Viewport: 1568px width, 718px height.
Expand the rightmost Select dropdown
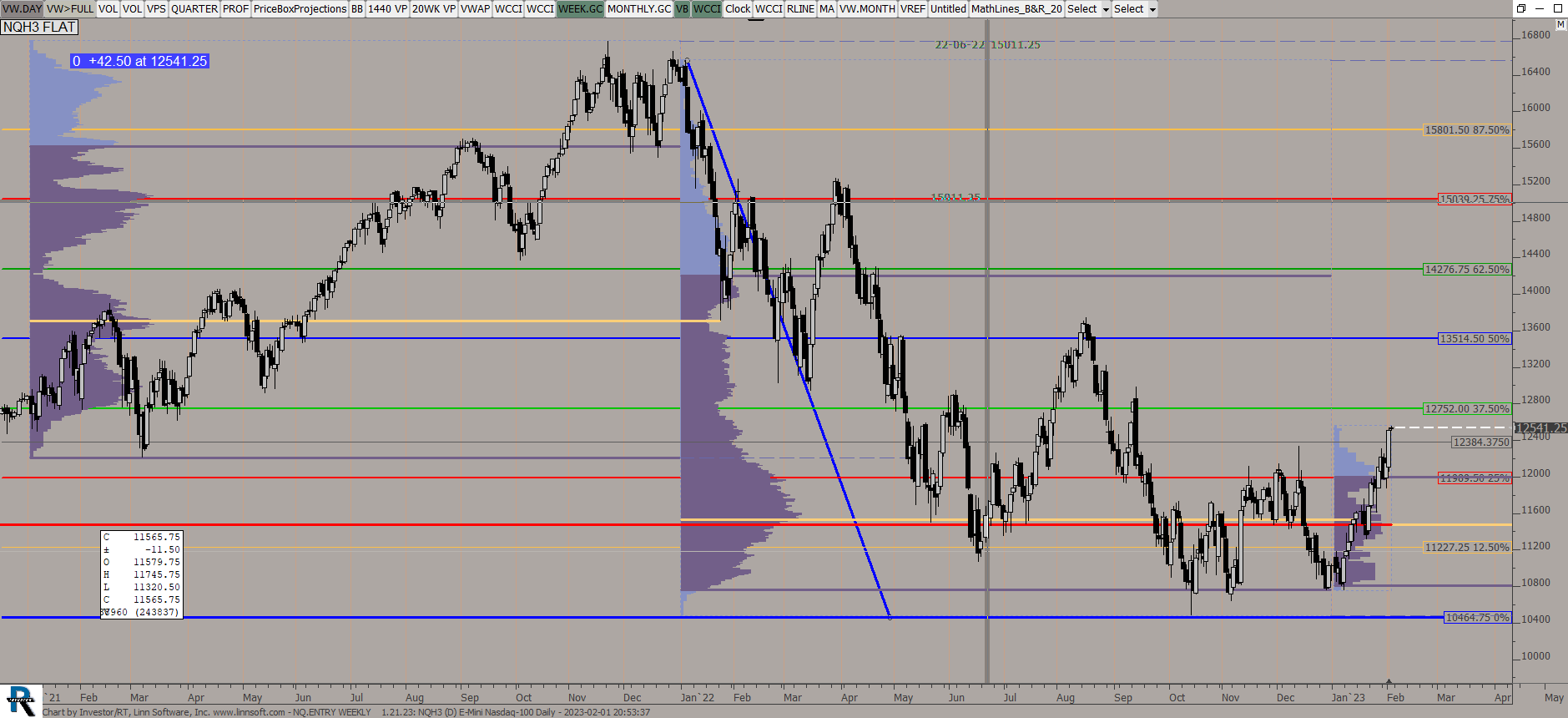[x=1135, y=9]
